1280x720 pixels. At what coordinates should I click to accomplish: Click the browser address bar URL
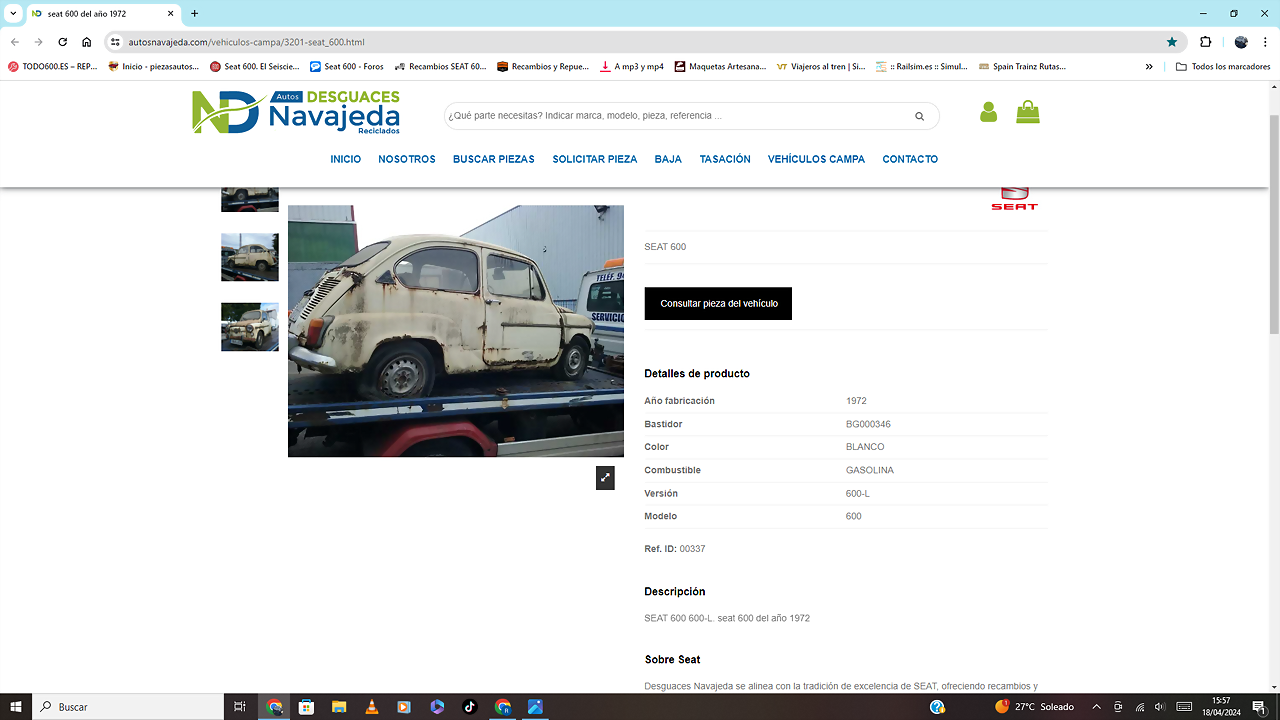[x=246, y=42]
